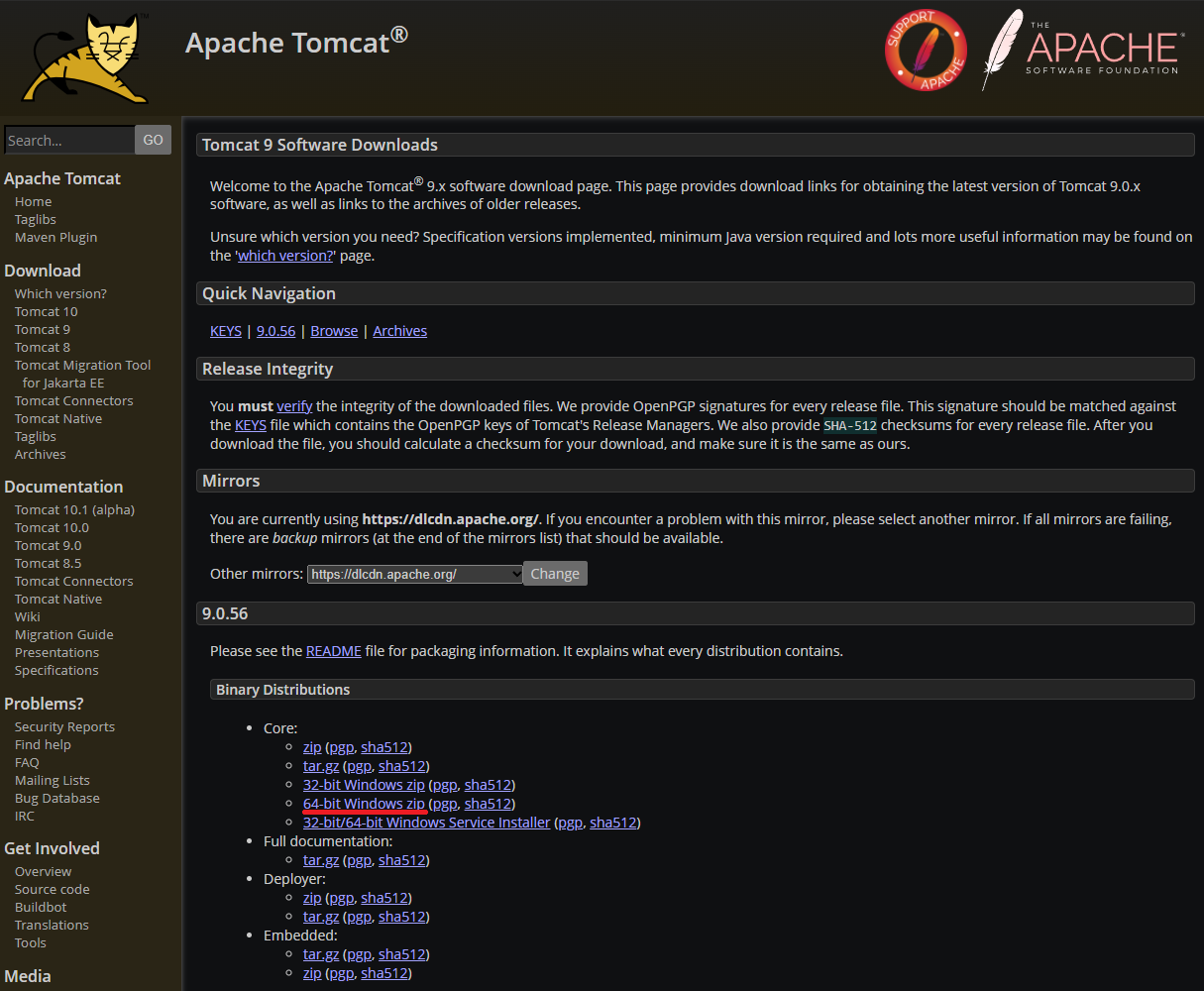
Task: Download the Core tar.gz distribution
Action: [x=321, y=766]
